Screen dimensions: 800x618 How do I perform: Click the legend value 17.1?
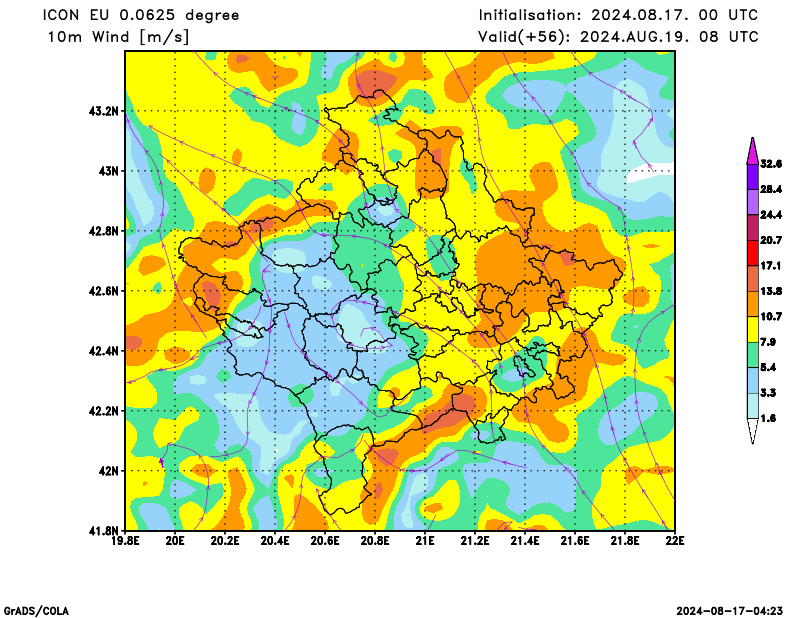coord(771,266)
